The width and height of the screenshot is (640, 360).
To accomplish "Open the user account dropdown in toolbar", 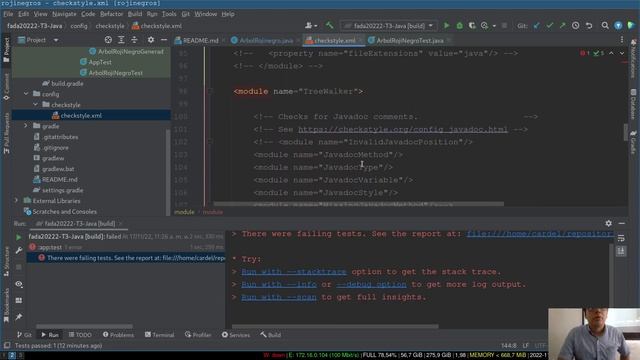I will pos(311,26).
